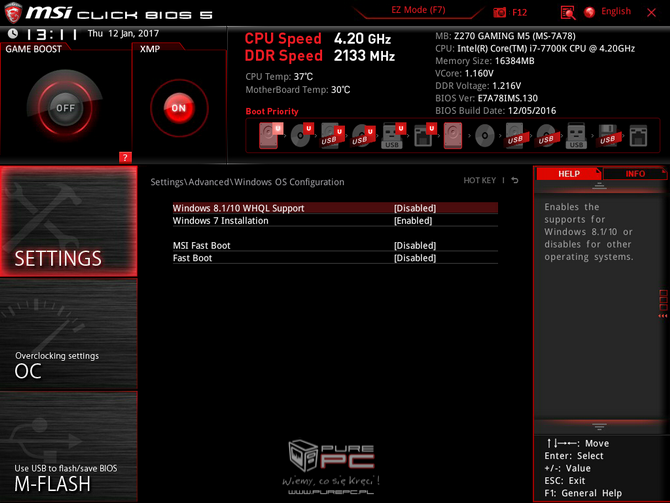Select the legacy USB hard disk boot icon
The width and height of the screenshot is (670, 503).
pos(515,135)
